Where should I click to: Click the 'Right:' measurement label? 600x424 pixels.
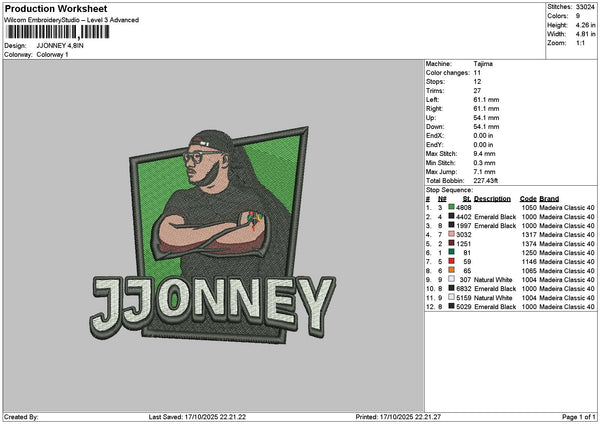click(434, 109)
